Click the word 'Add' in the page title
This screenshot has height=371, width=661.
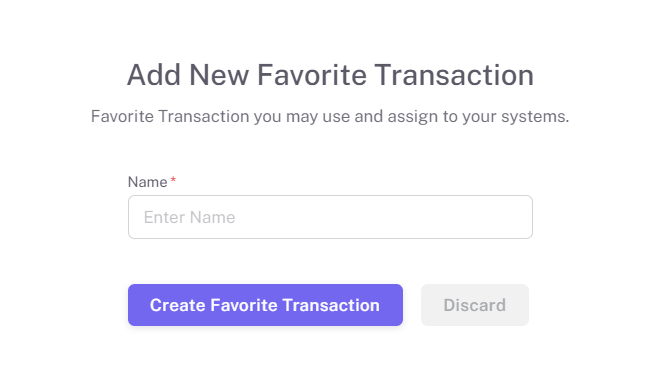tap(154, 75)
